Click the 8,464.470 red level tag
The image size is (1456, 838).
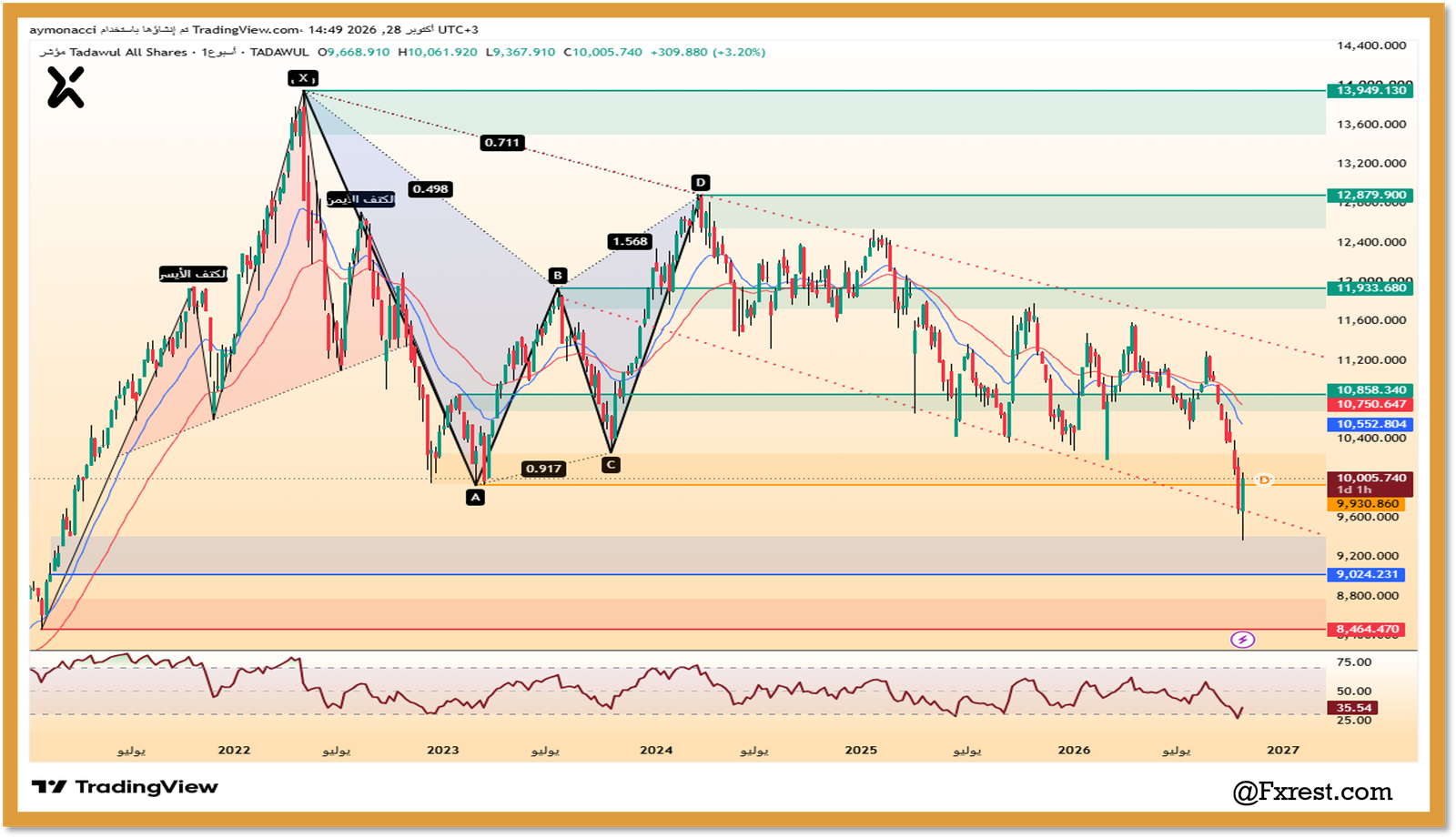coord(1368,629)
